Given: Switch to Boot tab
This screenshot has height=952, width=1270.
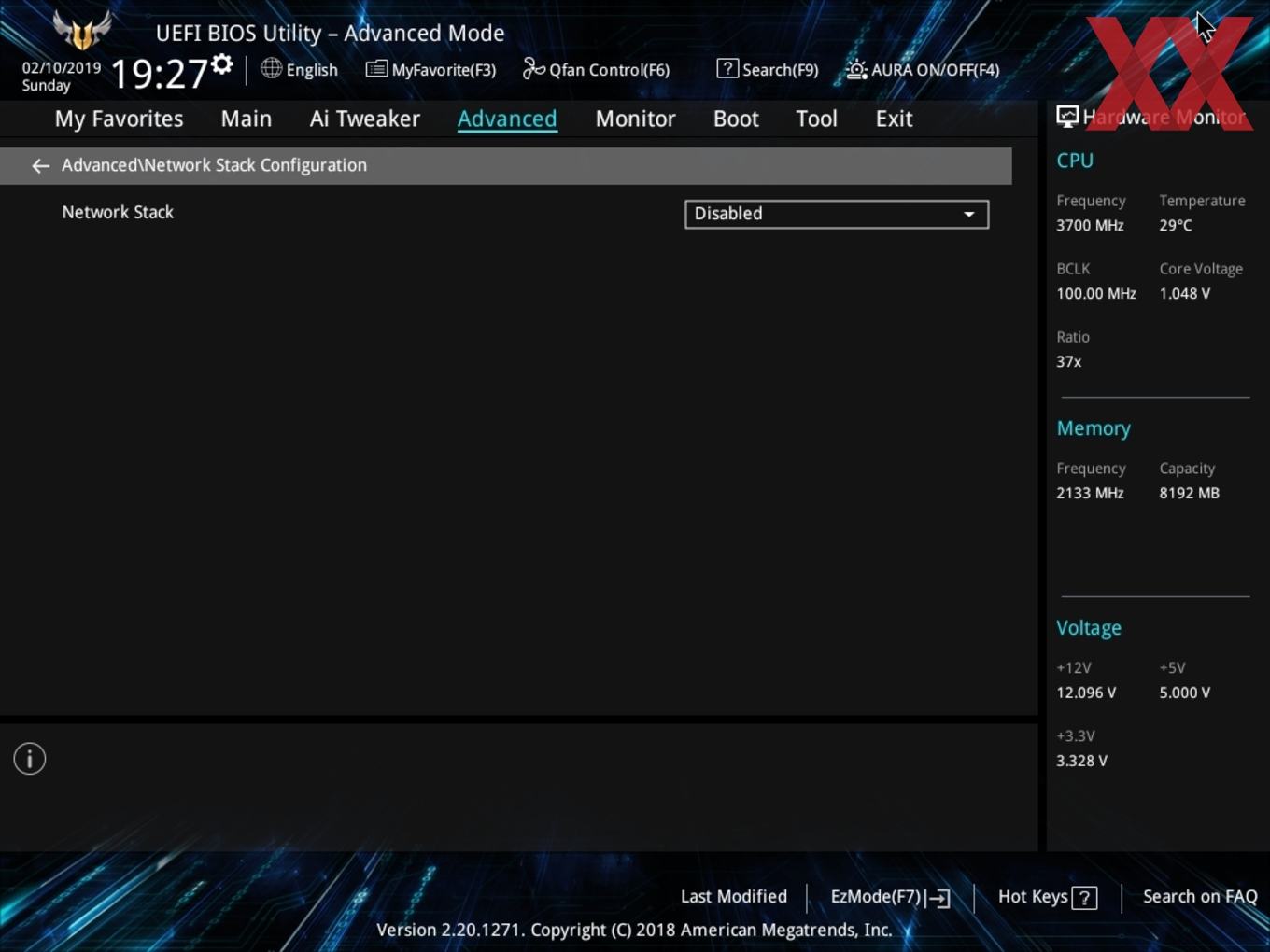Looking at the screenshot, I should (736, 119).
